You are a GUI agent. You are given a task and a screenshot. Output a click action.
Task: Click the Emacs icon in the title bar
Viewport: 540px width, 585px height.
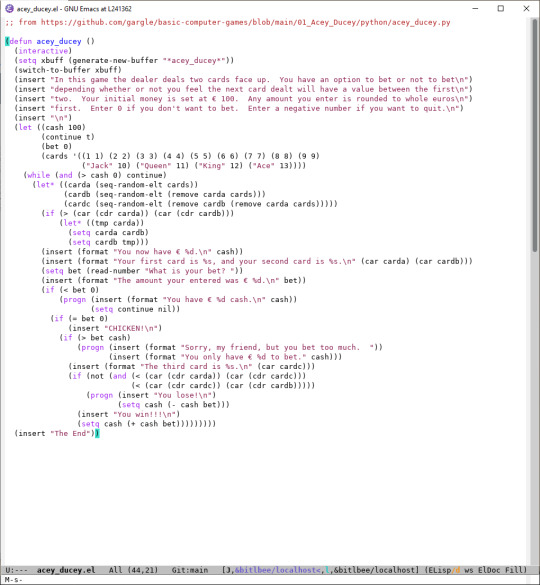pyautogui.click(x=9, y=9)
